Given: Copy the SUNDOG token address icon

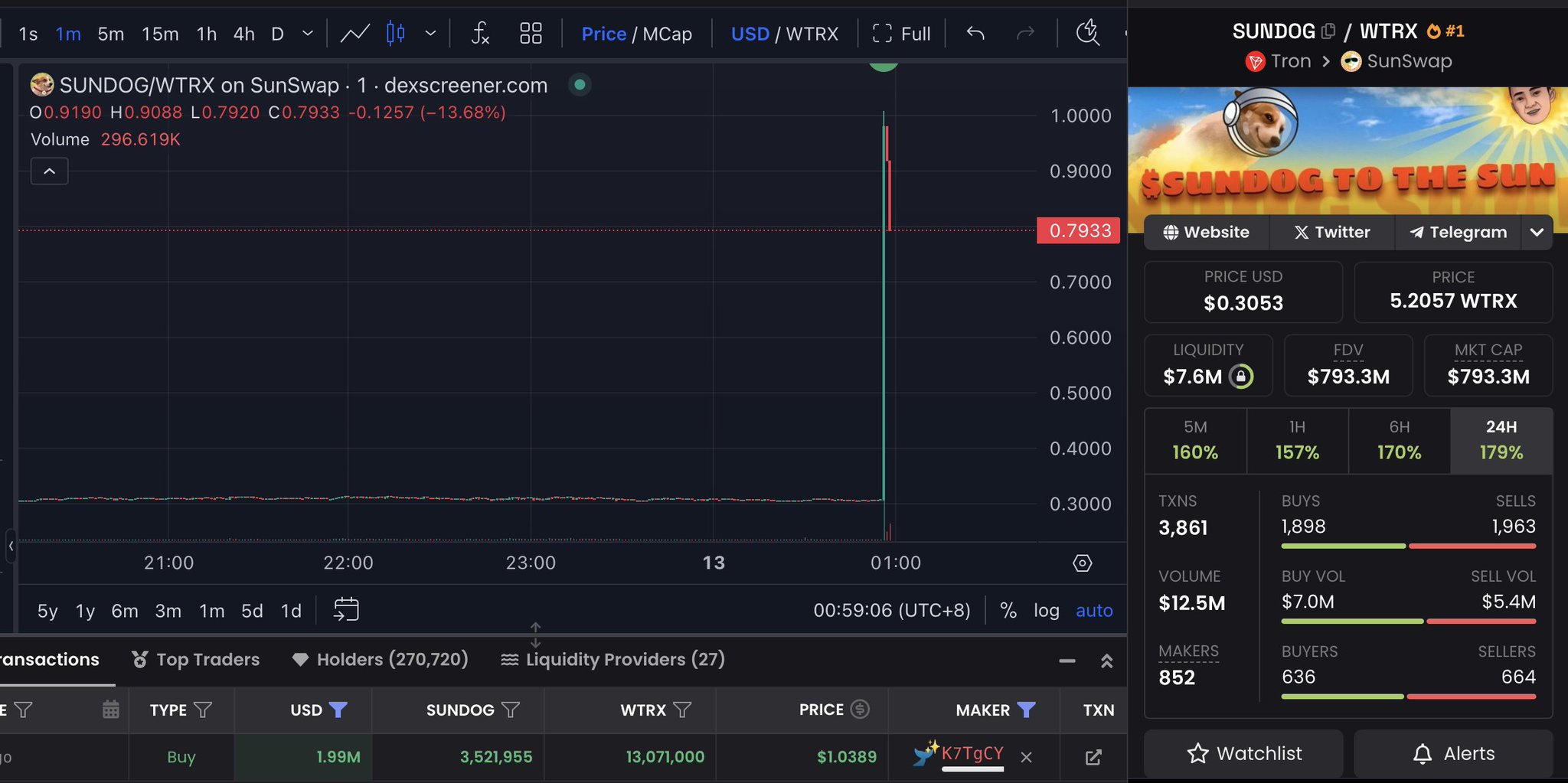Looking at the screenshot, I should 1328,31.
